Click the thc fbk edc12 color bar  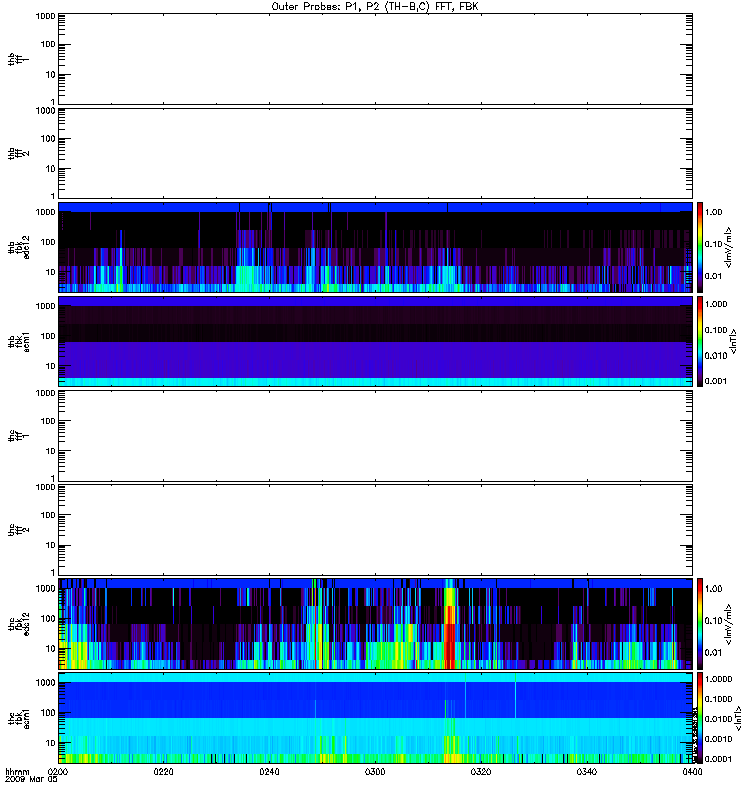700,624
